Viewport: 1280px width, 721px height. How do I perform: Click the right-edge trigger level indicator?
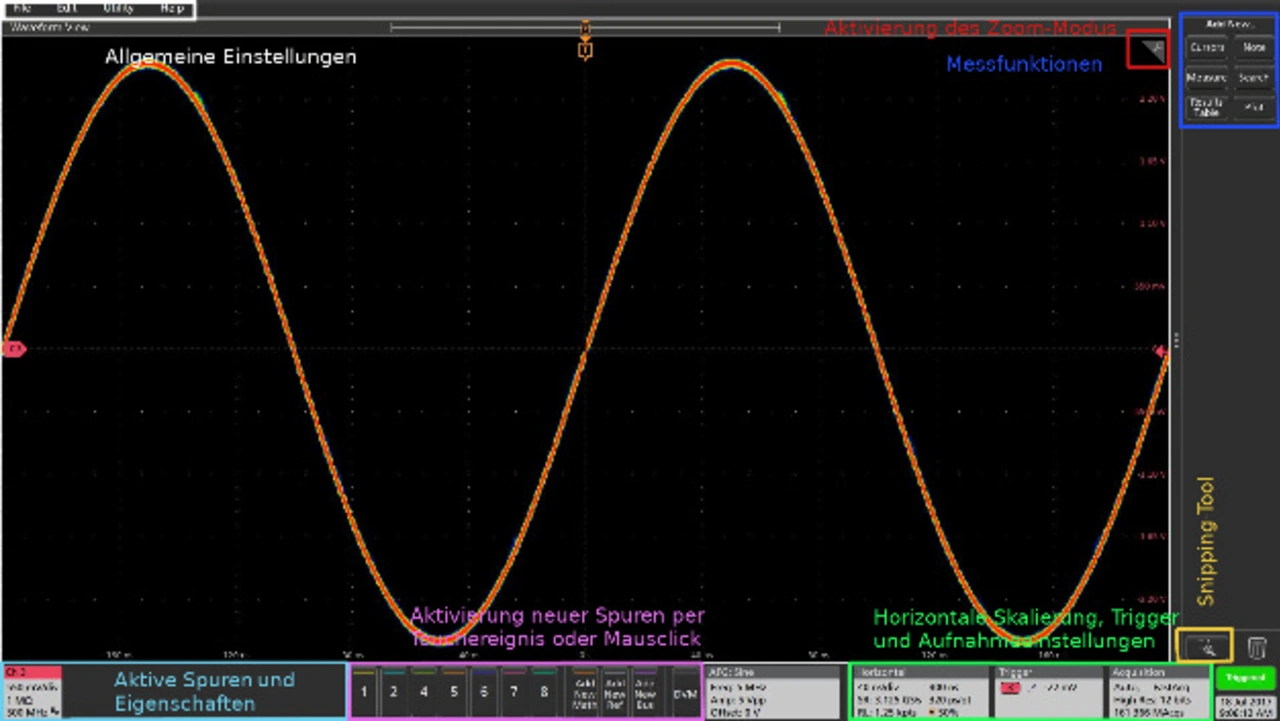click(1162, 349)
